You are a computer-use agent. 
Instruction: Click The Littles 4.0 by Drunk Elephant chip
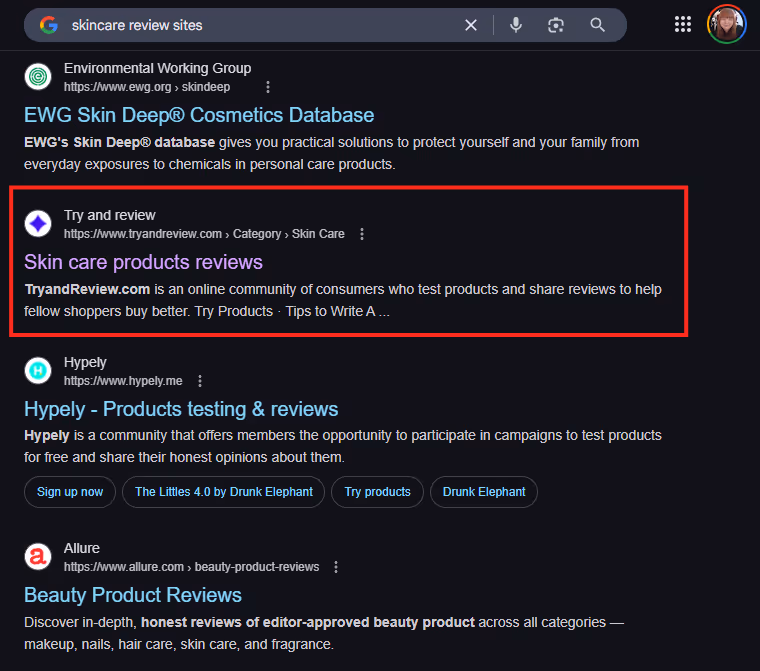point(223,492)
